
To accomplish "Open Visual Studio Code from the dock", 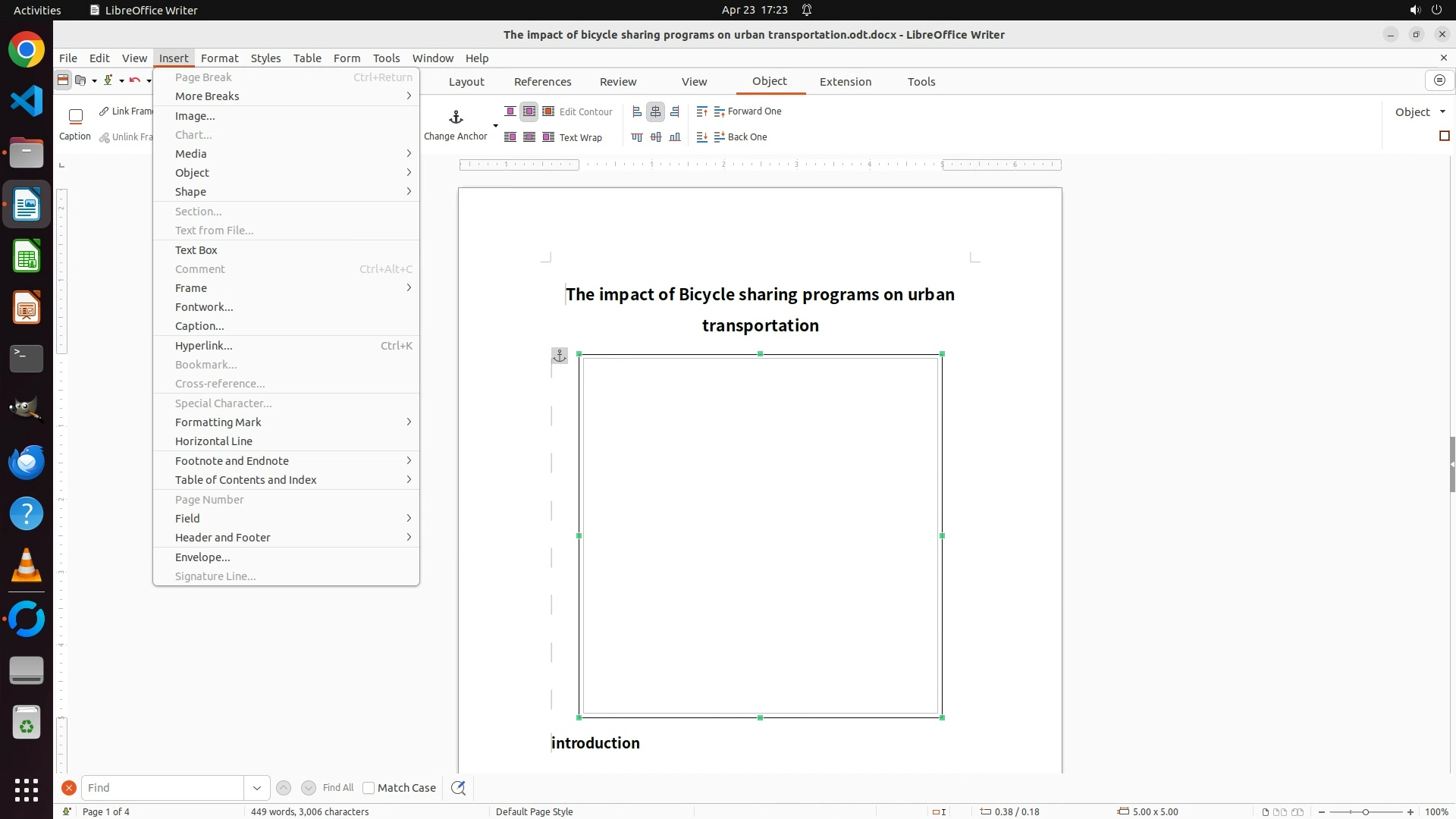I will click(27, 101).
